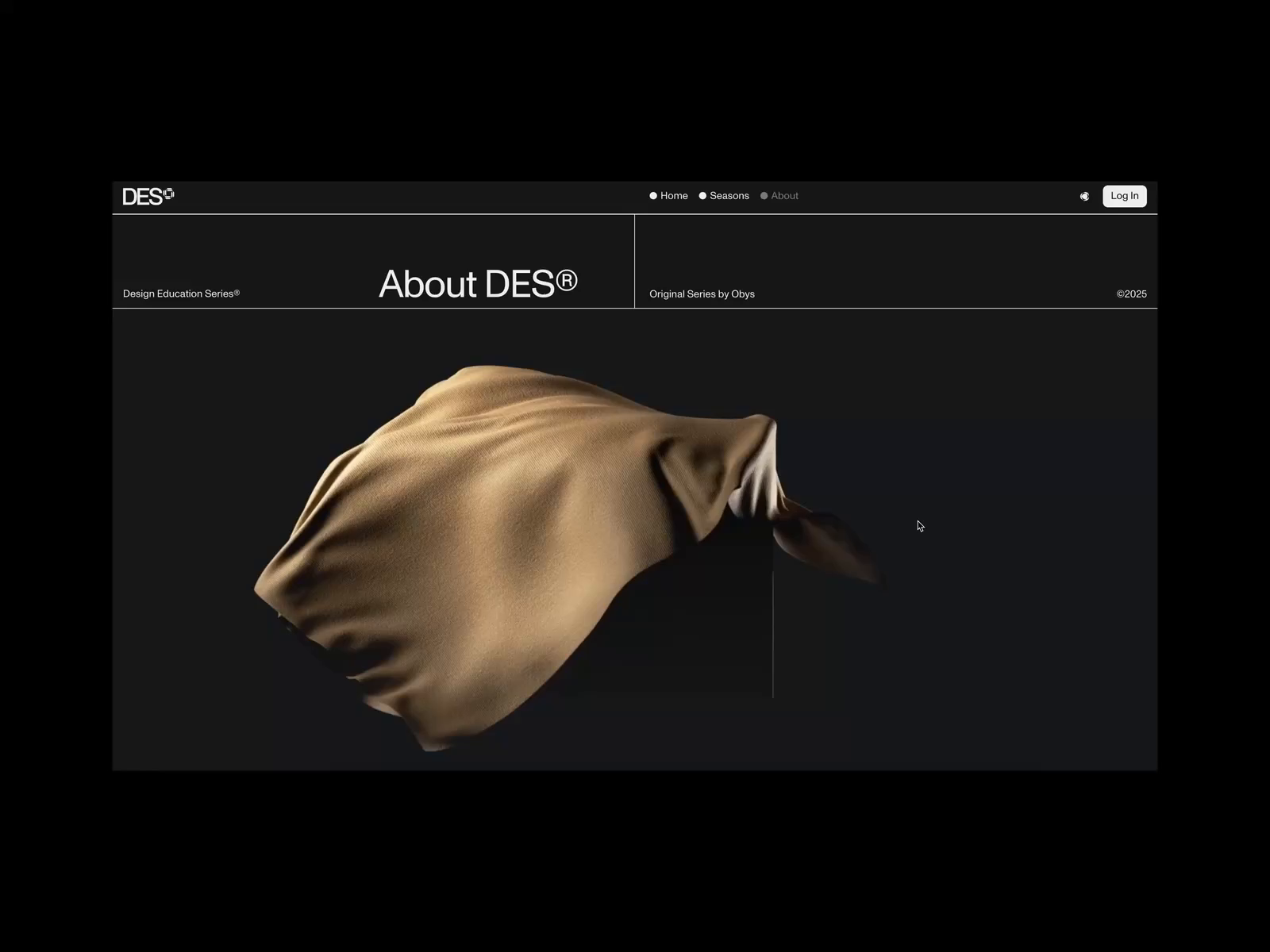Click the ©2025 label
Image resolution: width=1270 pixels, height=952 pixels.
(1131, 294)
